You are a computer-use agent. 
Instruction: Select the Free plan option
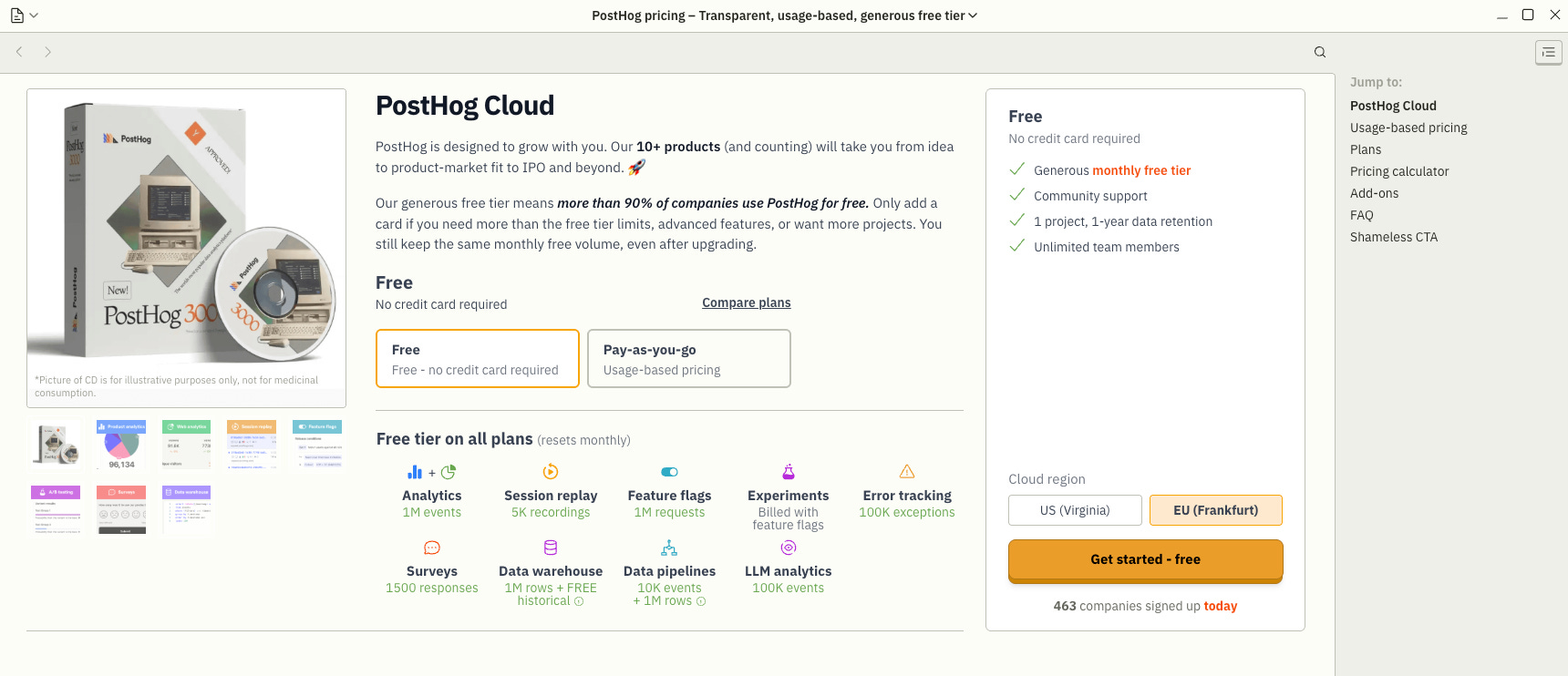(x=478, y=359)
